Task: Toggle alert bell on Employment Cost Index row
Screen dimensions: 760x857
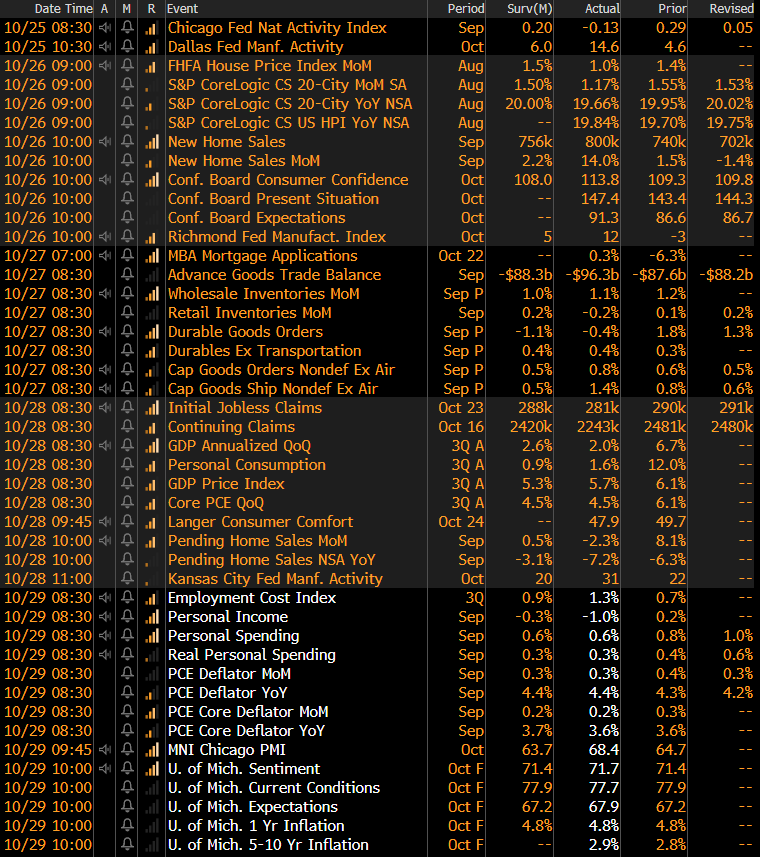Action: [127, 598]
